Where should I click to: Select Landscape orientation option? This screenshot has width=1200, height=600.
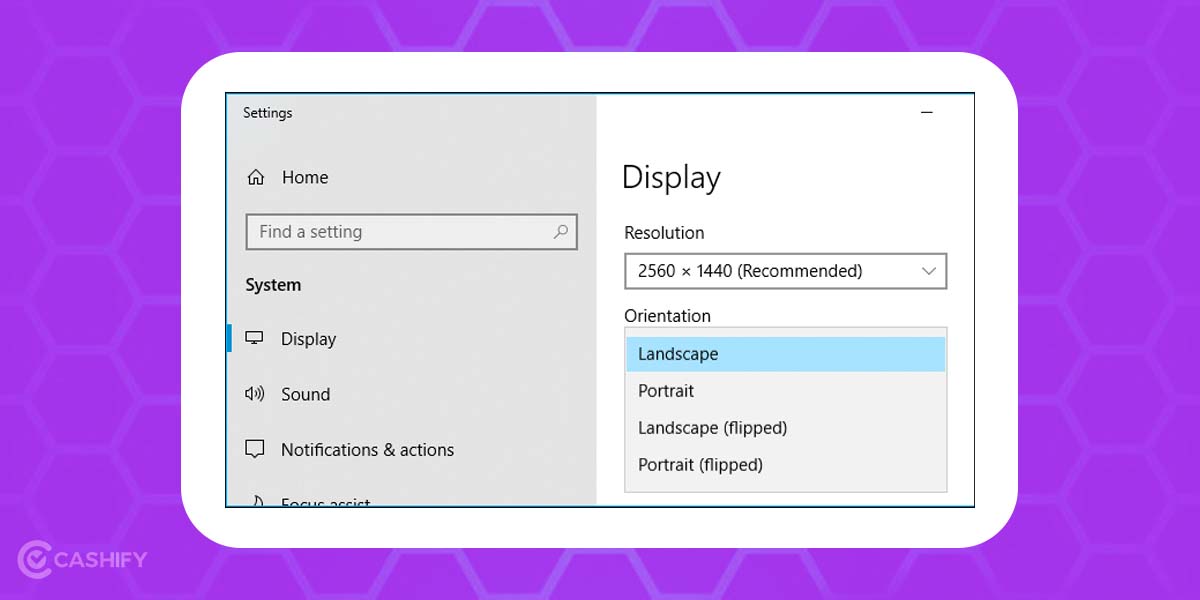pos(785,354)
